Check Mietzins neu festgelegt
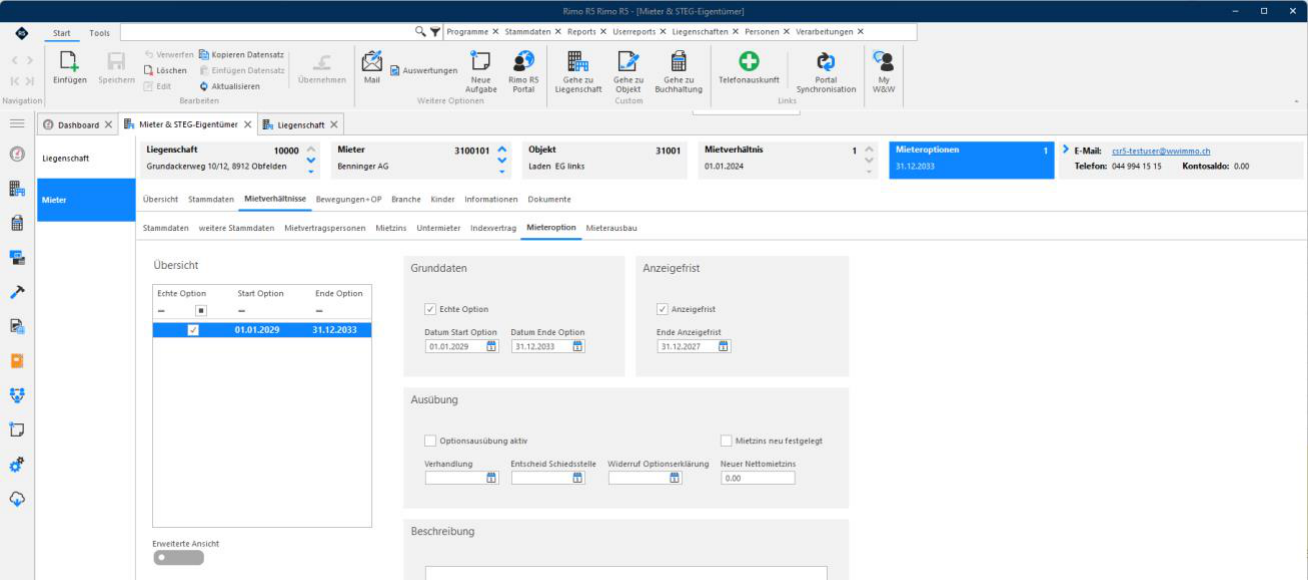1308x581 pixels. point(726,440)
